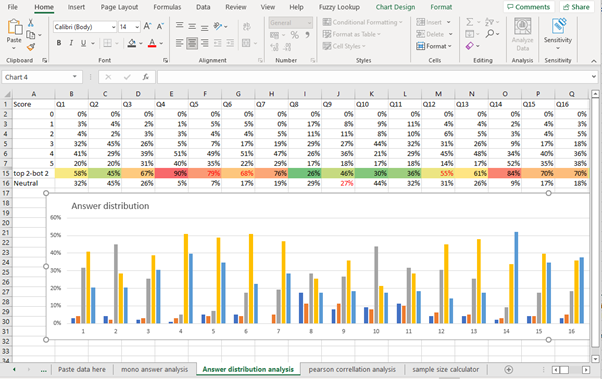Click the Fill down icon
Viewport: 602px width, 379px height.
pyautogui.click(x=470, y=34)
